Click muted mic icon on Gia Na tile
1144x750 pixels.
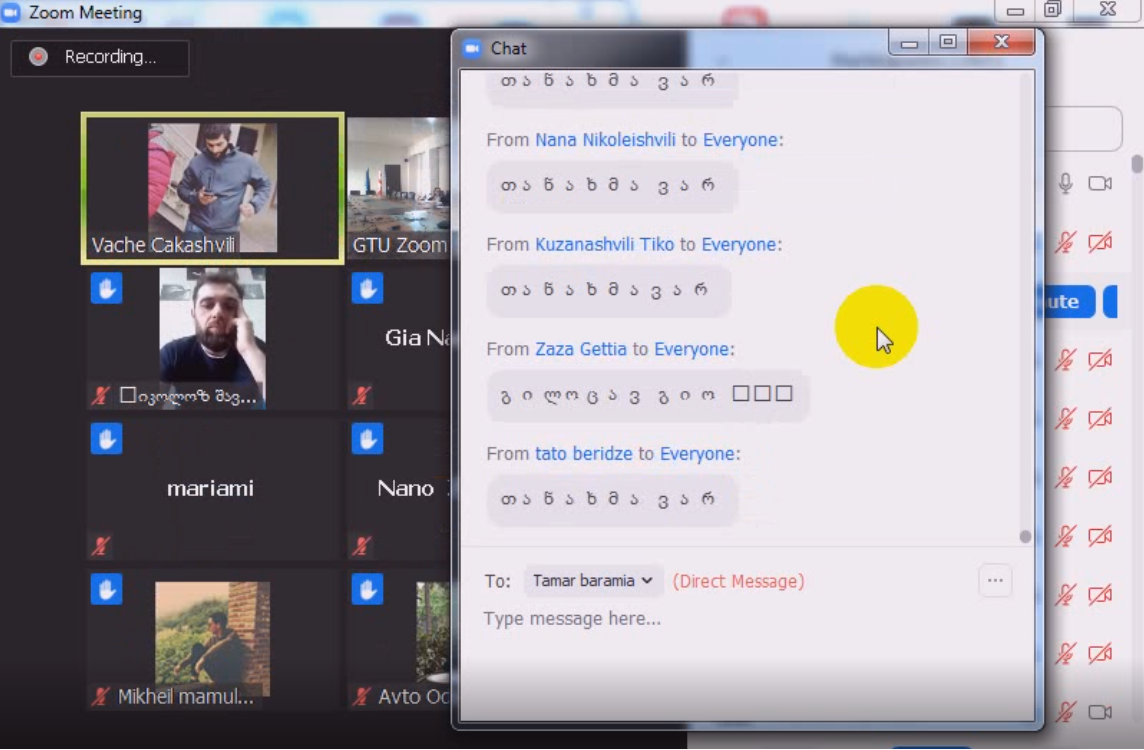(x=362, y=395)
